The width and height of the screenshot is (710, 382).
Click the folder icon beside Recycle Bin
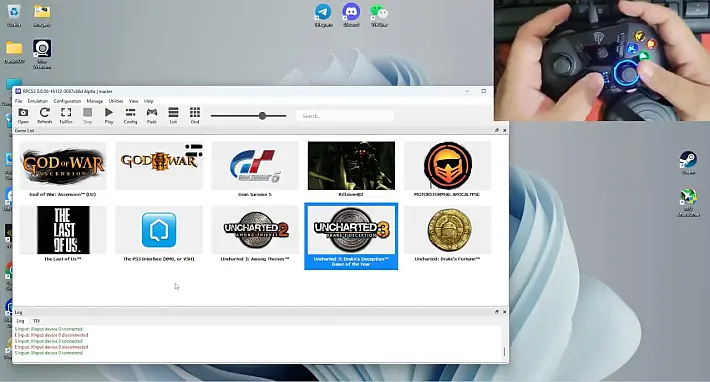pos(42,15)
